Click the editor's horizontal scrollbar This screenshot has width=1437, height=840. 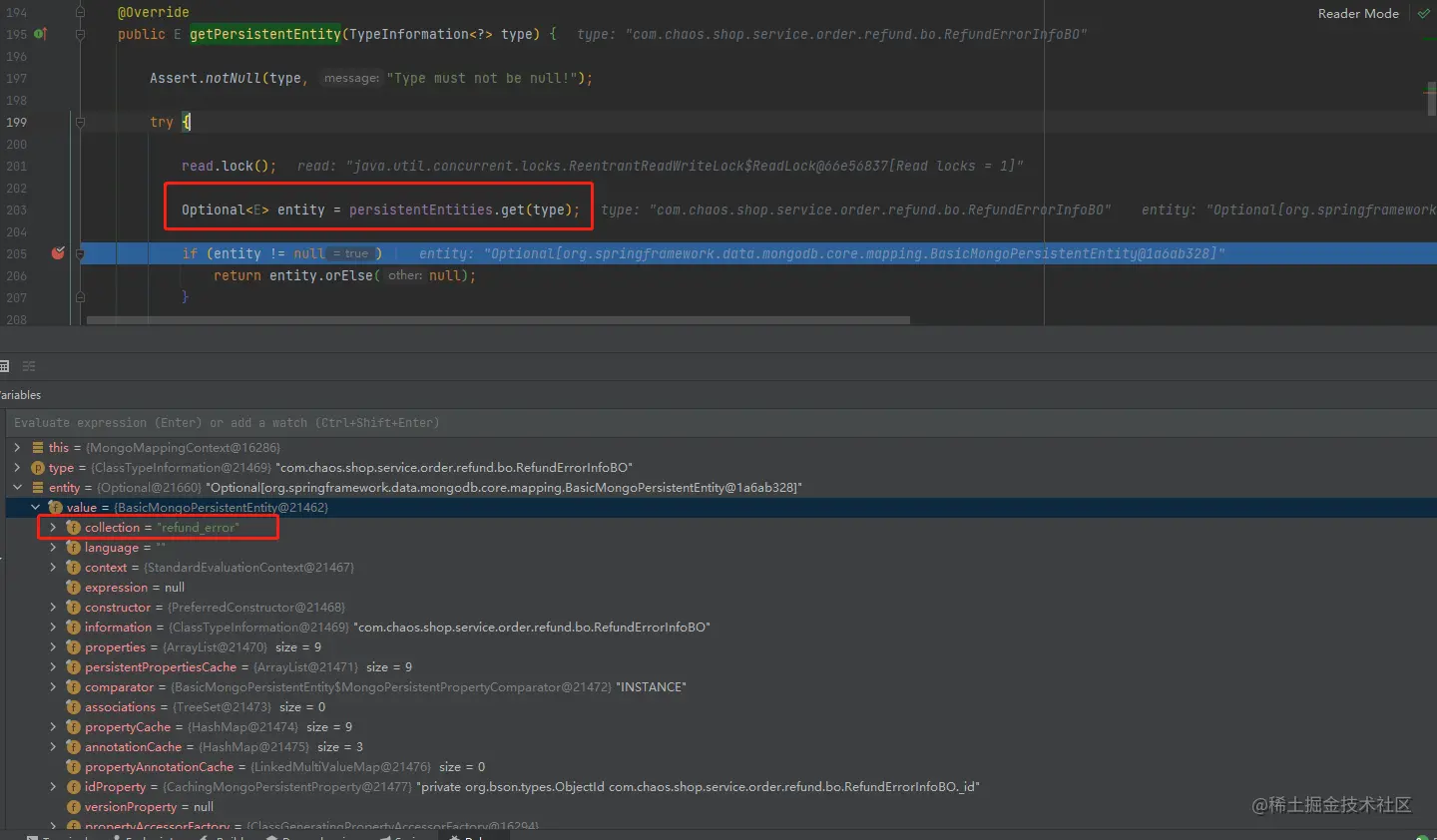click(x=498, y=320)
